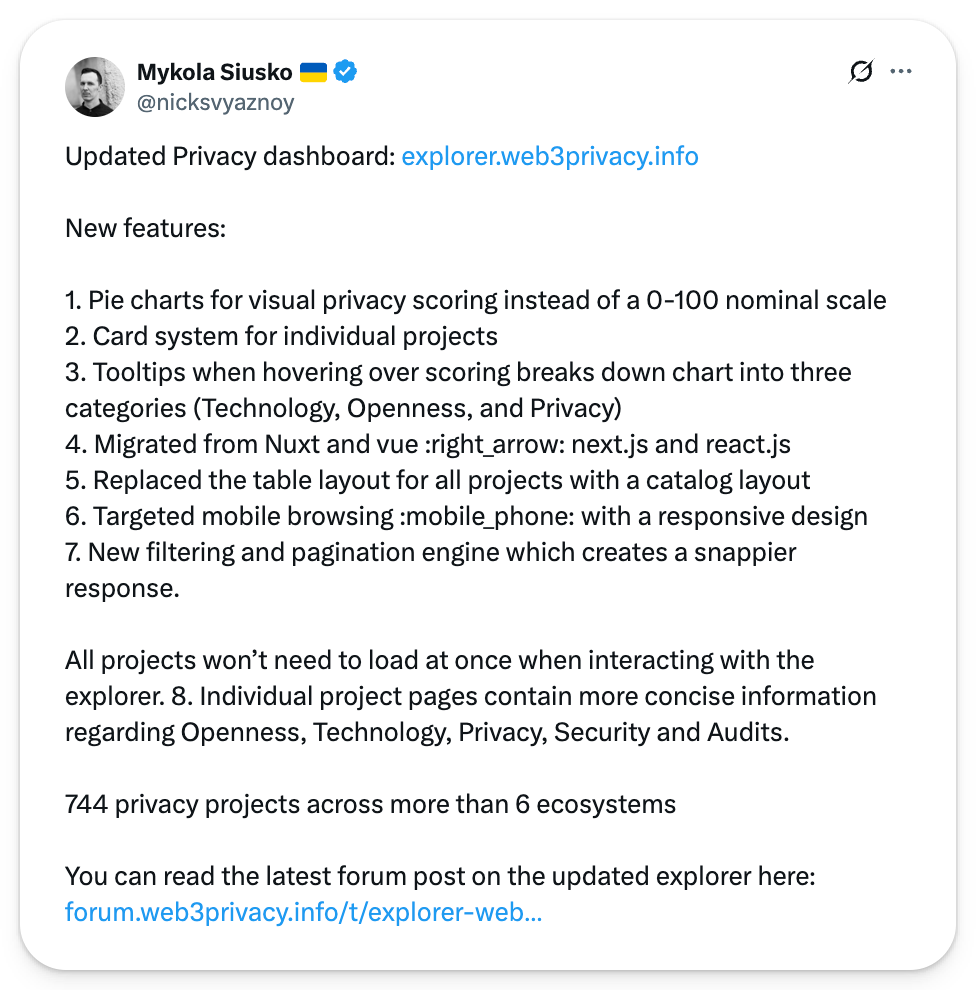
Task: Click the "Updated Privacy dashboard:" text
Action: click(230, 157)
